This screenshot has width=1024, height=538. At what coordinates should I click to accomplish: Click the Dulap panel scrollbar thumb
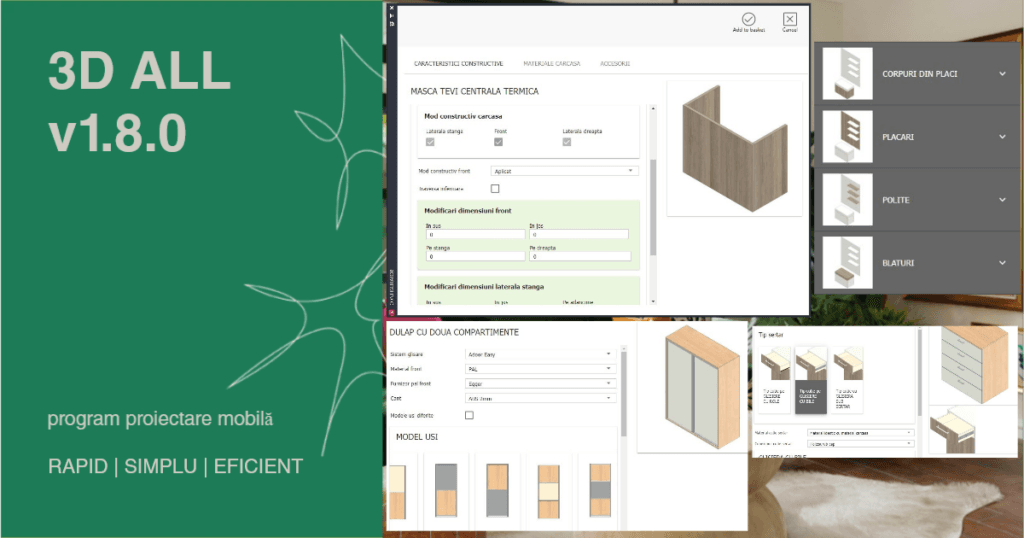(624, 393)
